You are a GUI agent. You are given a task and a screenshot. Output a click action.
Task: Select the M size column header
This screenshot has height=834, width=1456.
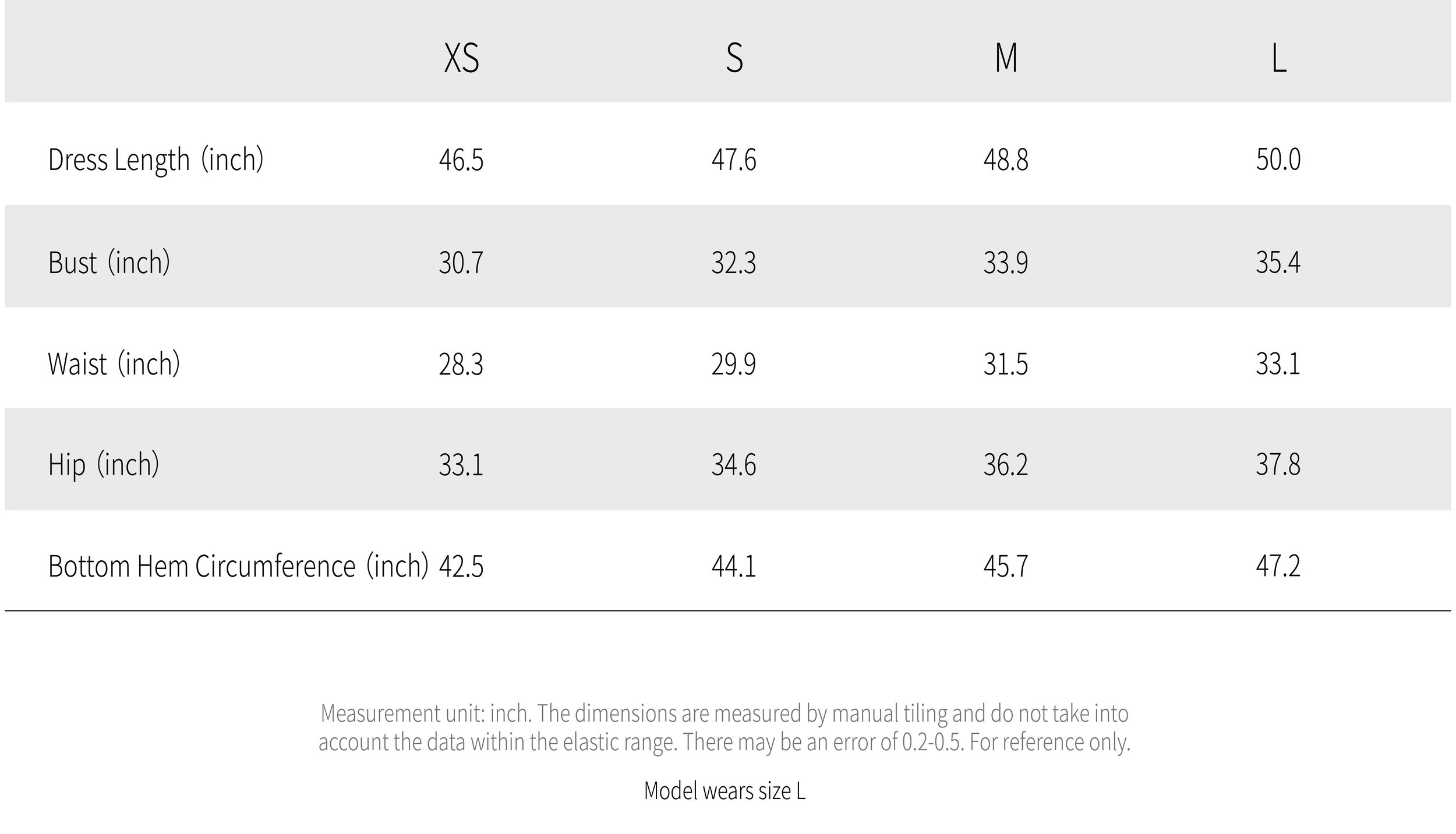click(x=1006, y=58)
